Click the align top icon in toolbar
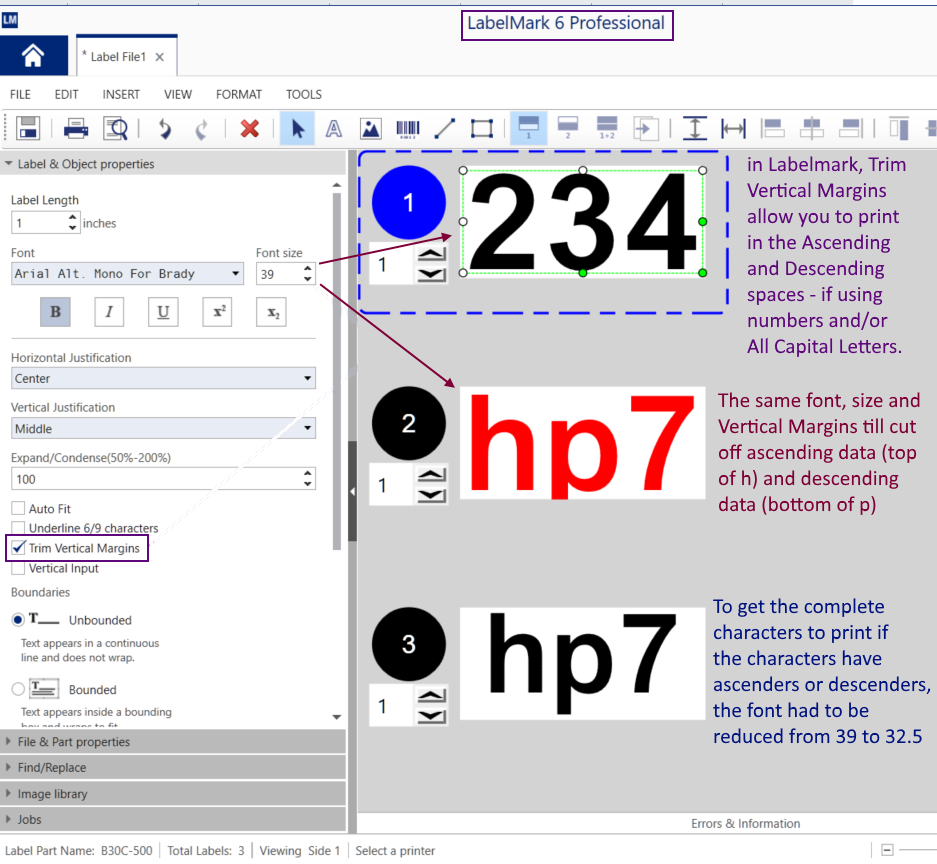Screen dimensions: 937x864 (899, 128)
